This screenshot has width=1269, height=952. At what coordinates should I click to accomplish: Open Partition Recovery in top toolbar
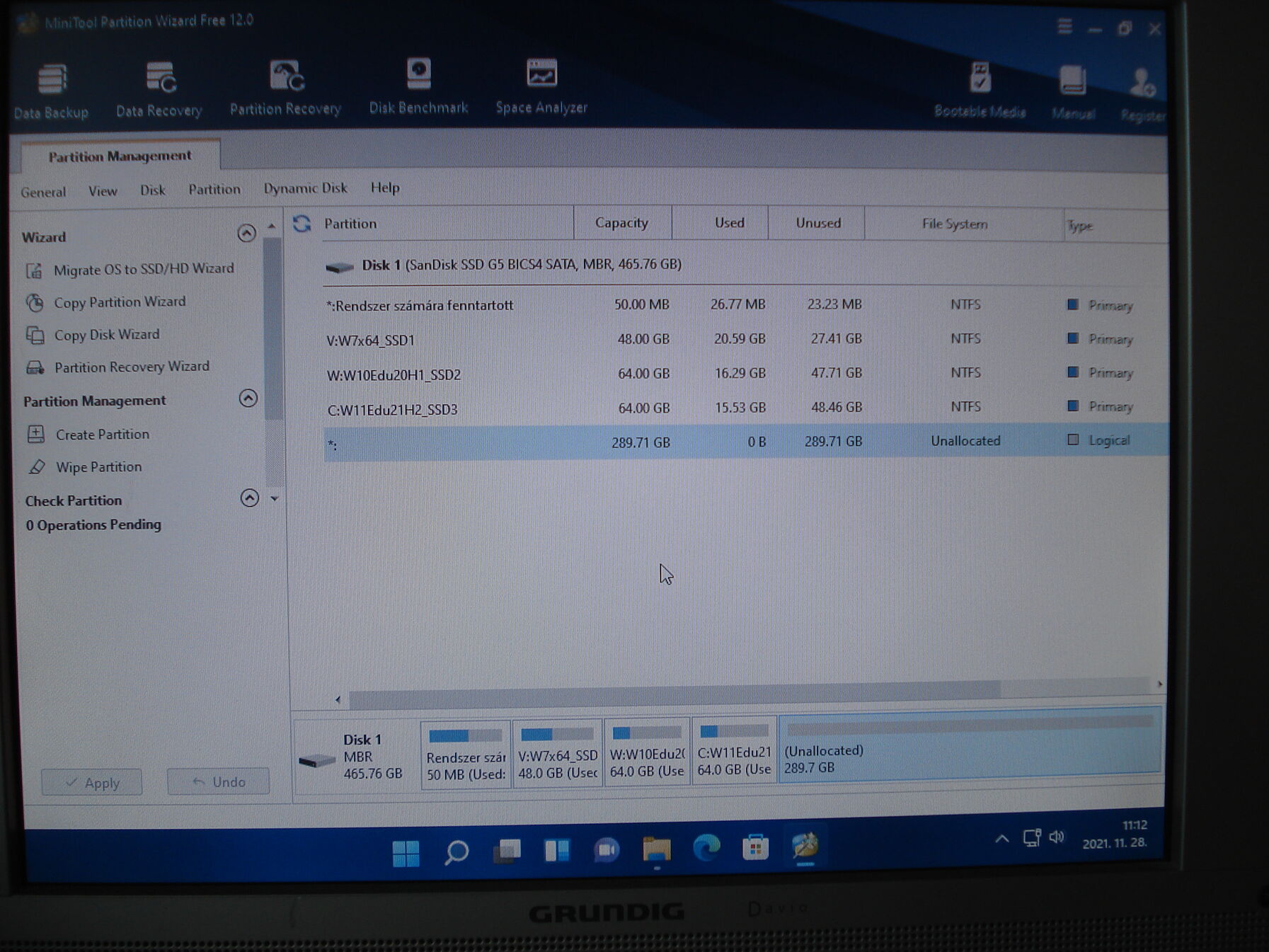pyautogui.click(x=285, y=88)
